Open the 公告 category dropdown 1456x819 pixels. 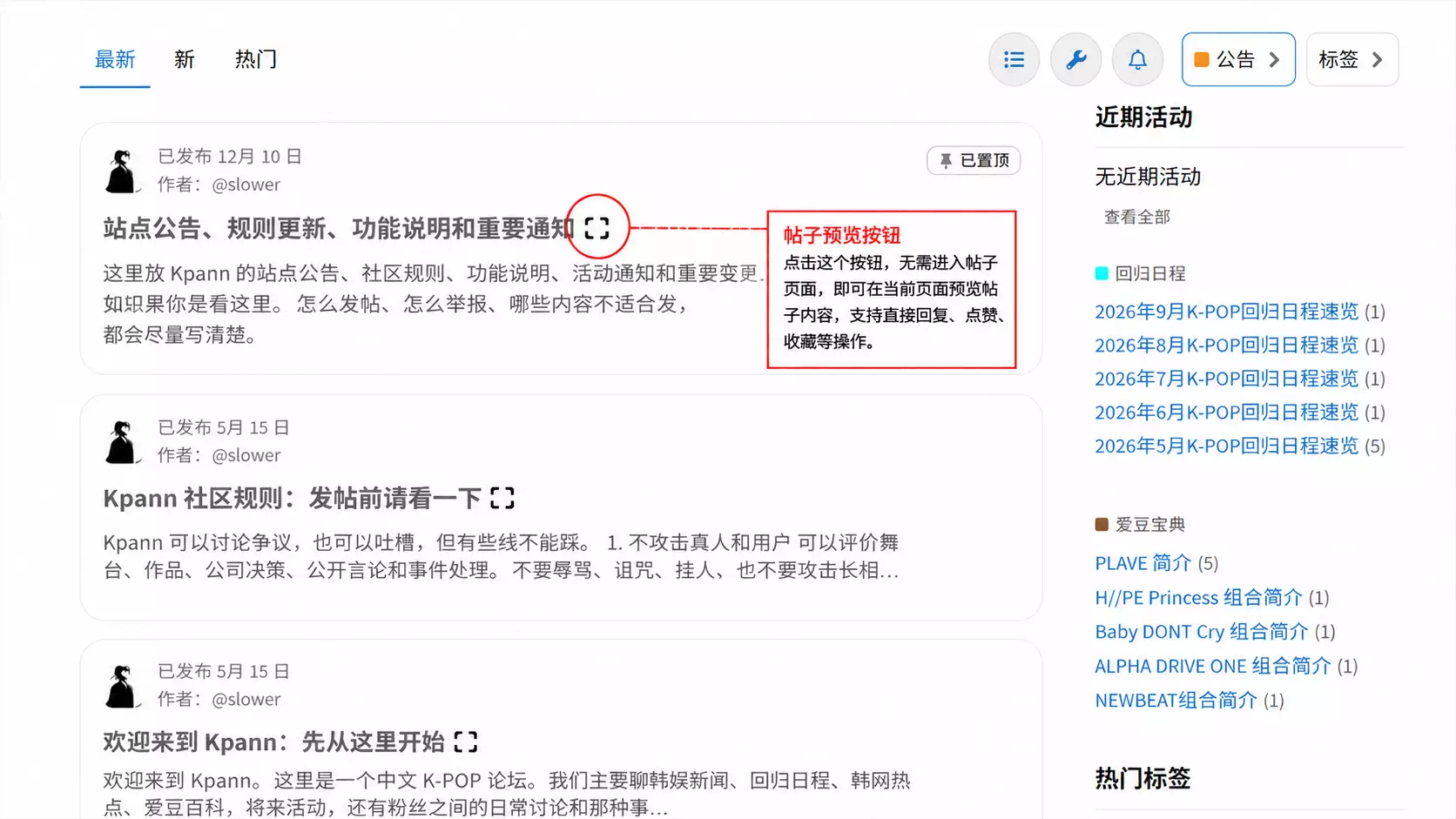tap(1238, 59)
